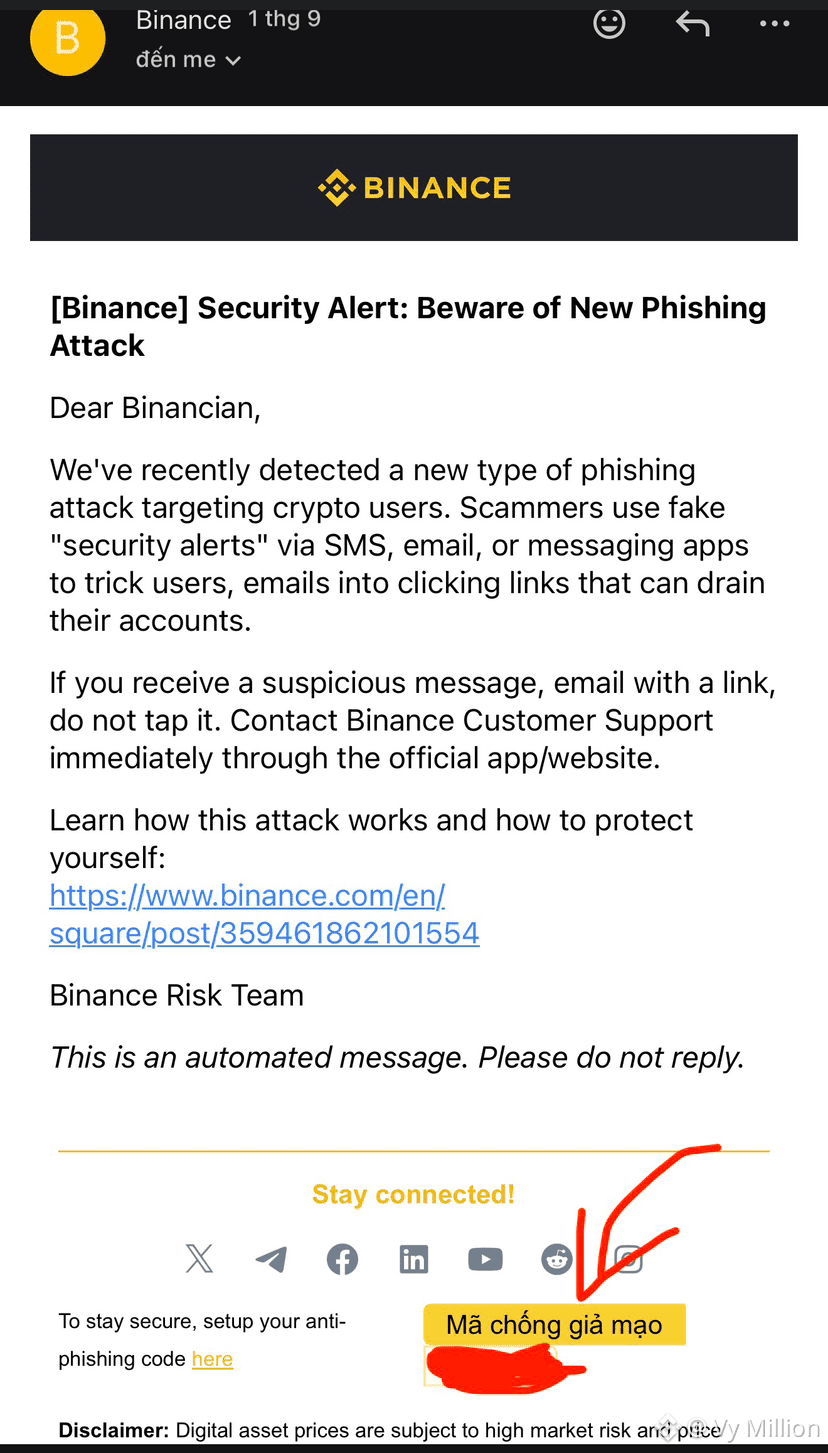This screenshot has width=828, height=1453.
Task: Tap the Binance logo header banner
Action: (x=414, y=188)
